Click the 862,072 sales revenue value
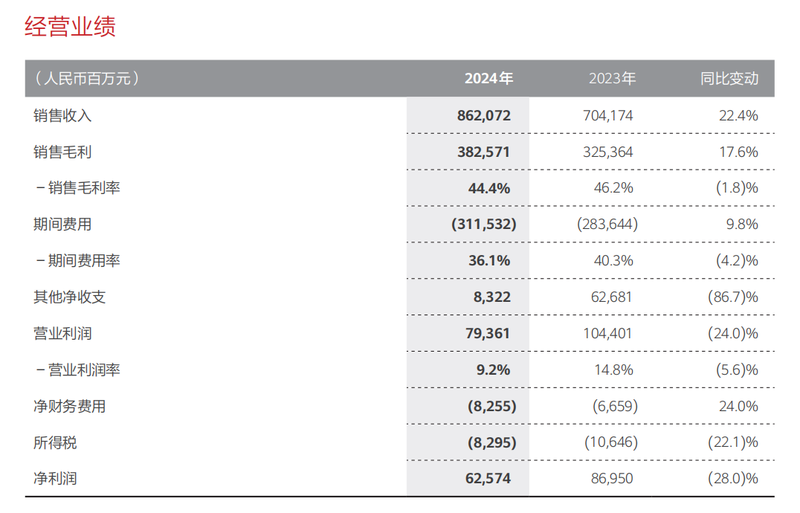Image resolution: width=800 pixels, height=513 pixels. point(484,115)
